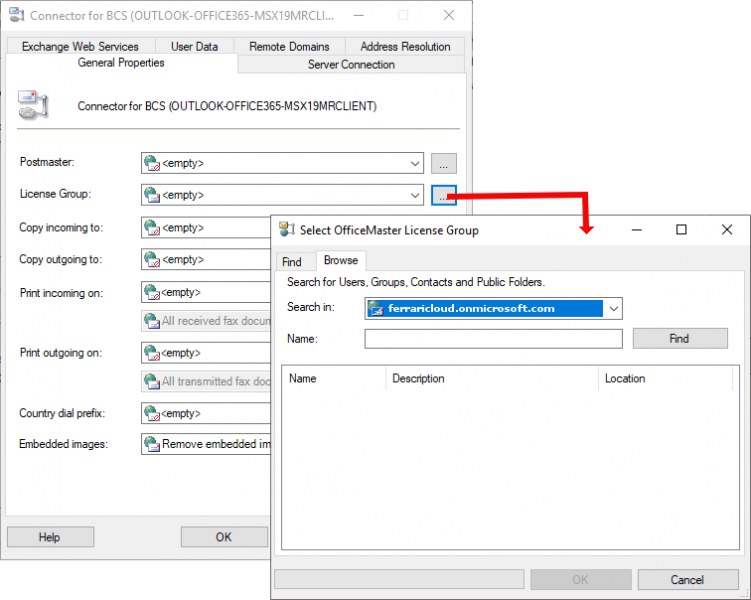Screen dimensions: 751x600
Task: Select the Browse tab in license dialog
Action: (x=341, y=260)
